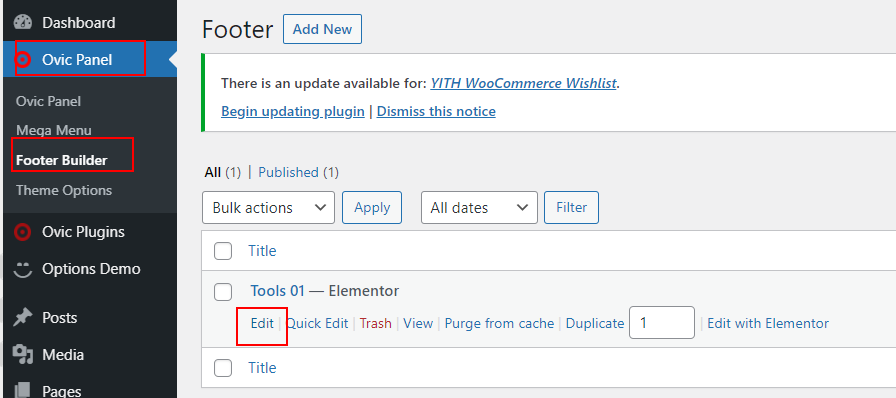Image resolution: width=896 pixels, height=398 pixels.
Task: Click Edit with Elementor link
Action: [768, 324]
